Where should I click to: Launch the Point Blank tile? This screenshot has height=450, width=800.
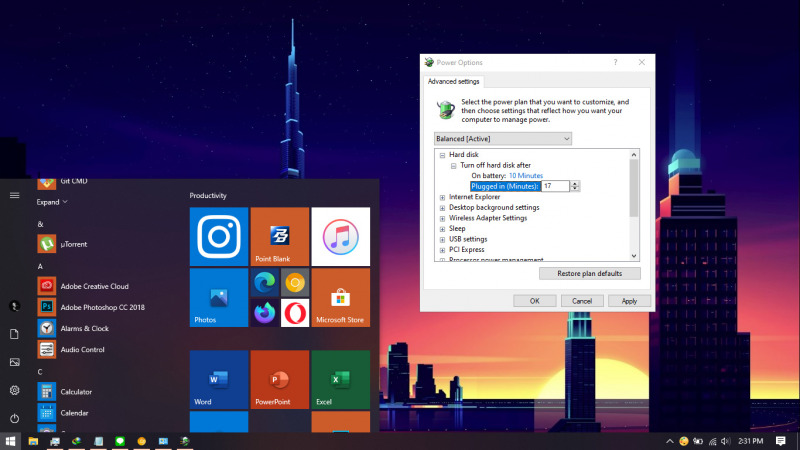pos(280,237)
